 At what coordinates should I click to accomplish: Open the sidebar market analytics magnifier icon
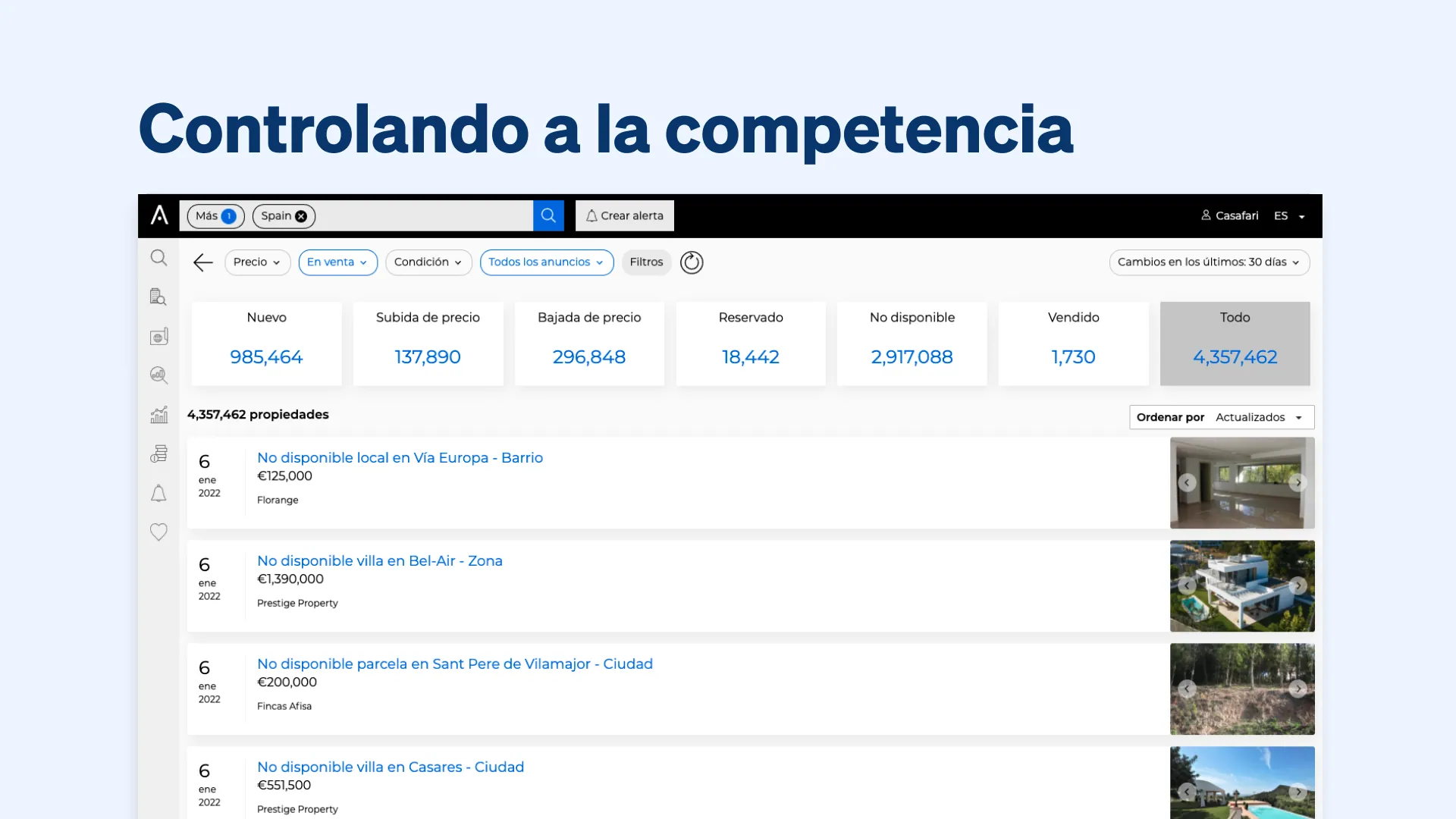pos(158,375)
